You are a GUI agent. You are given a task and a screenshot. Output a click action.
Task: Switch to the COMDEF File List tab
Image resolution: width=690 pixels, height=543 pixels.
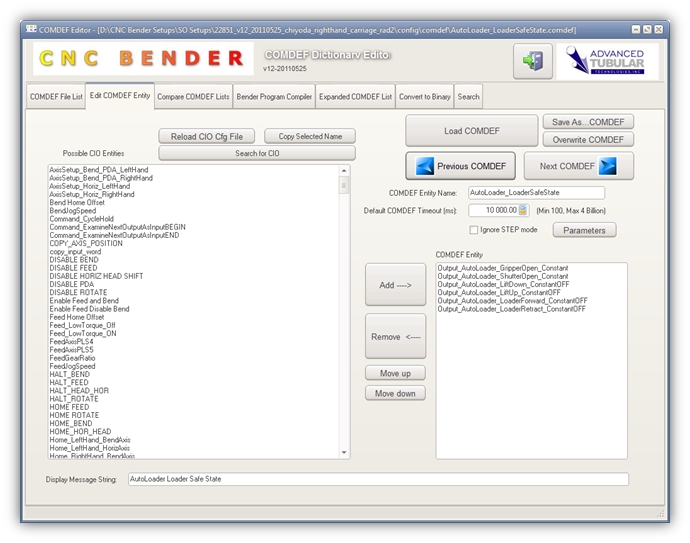(x=56, y=97)
